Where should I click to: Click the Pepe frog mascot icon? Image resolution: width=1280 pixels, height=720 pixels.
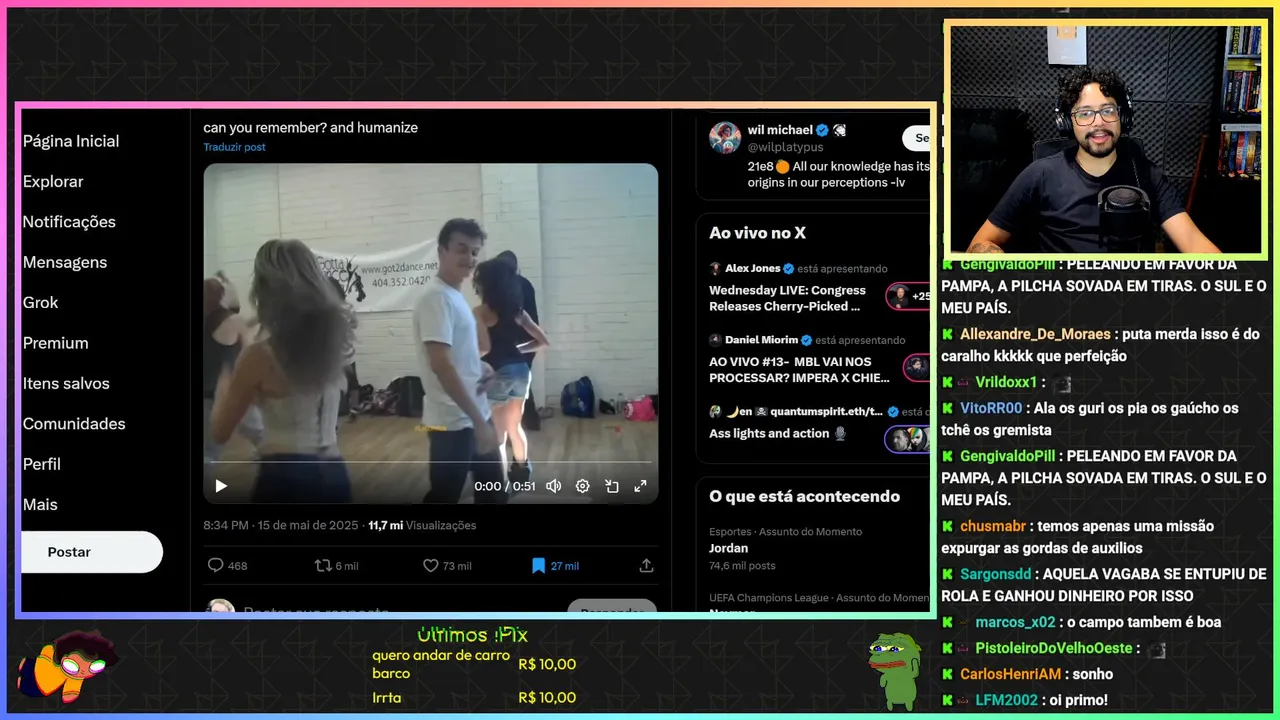tap(894, 671)
